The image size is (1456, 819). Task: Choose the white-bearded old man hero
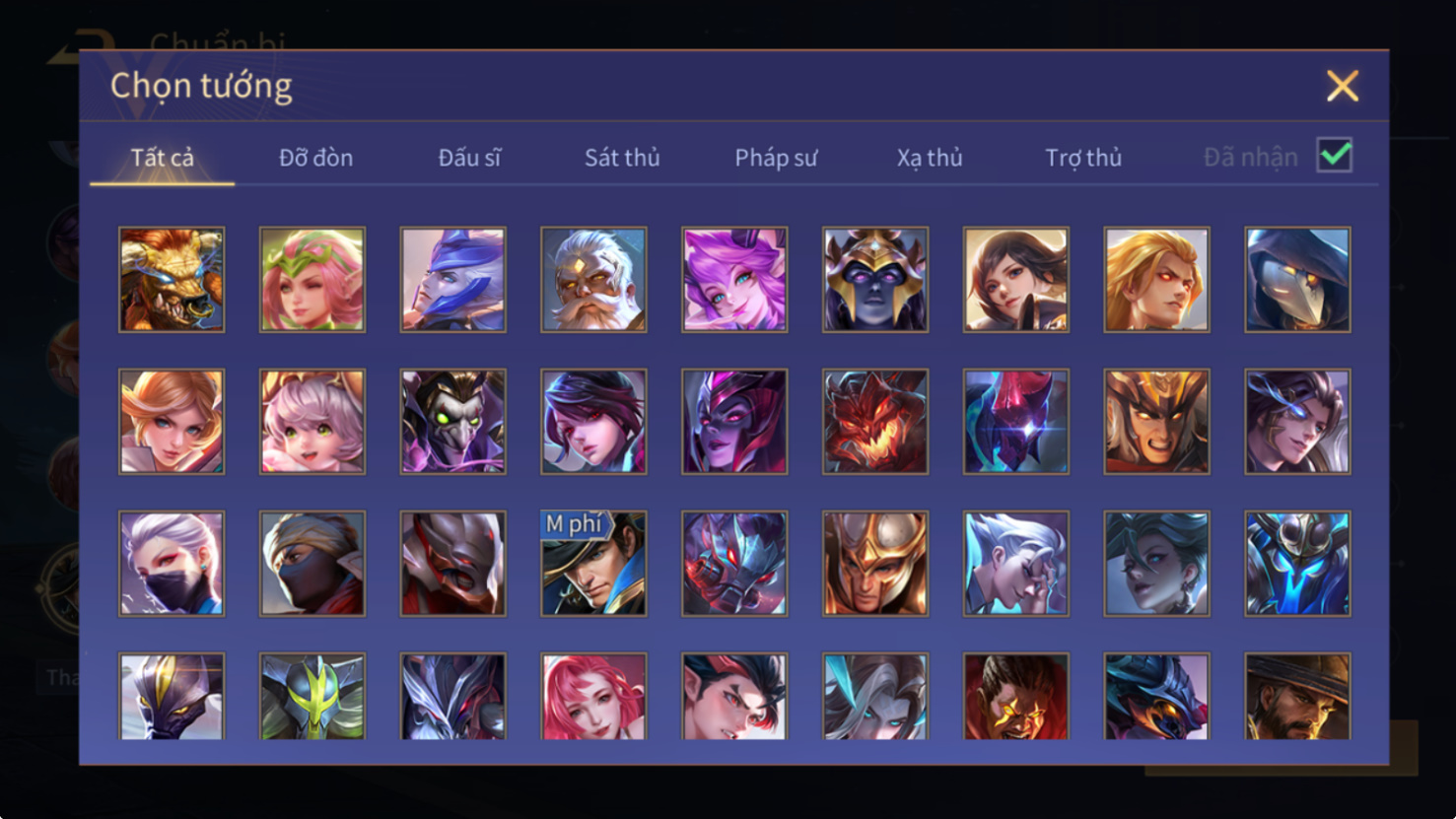[593, 280]
